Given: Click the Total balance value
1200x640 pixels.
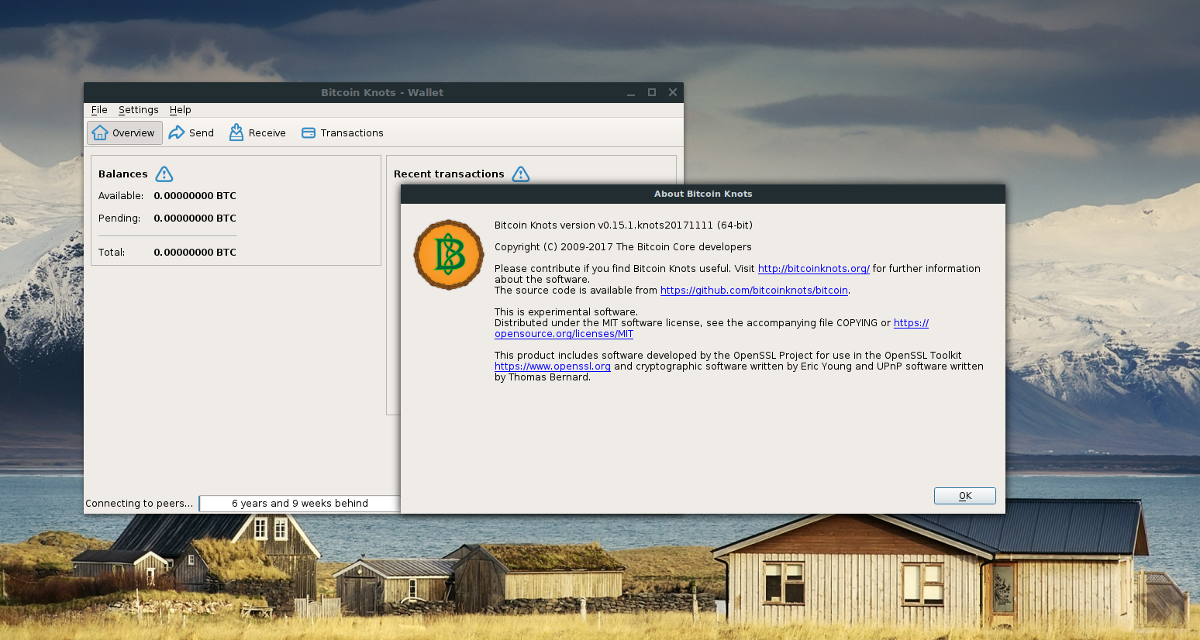Looking at the screenshot, I should click(195, 252).
